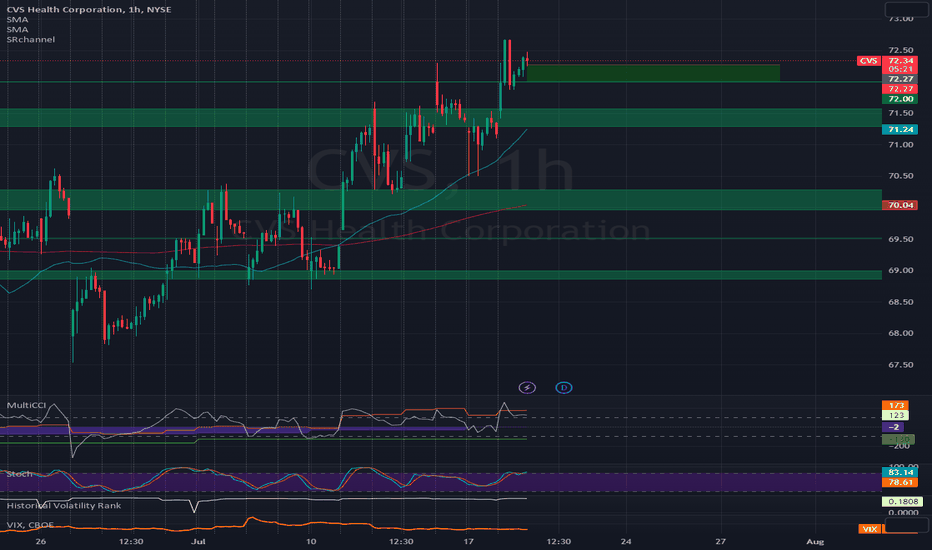This screenshot has width=932, height=550.
Task: Select the 'VIX, CBOE' indicator label
Action: 30,525
